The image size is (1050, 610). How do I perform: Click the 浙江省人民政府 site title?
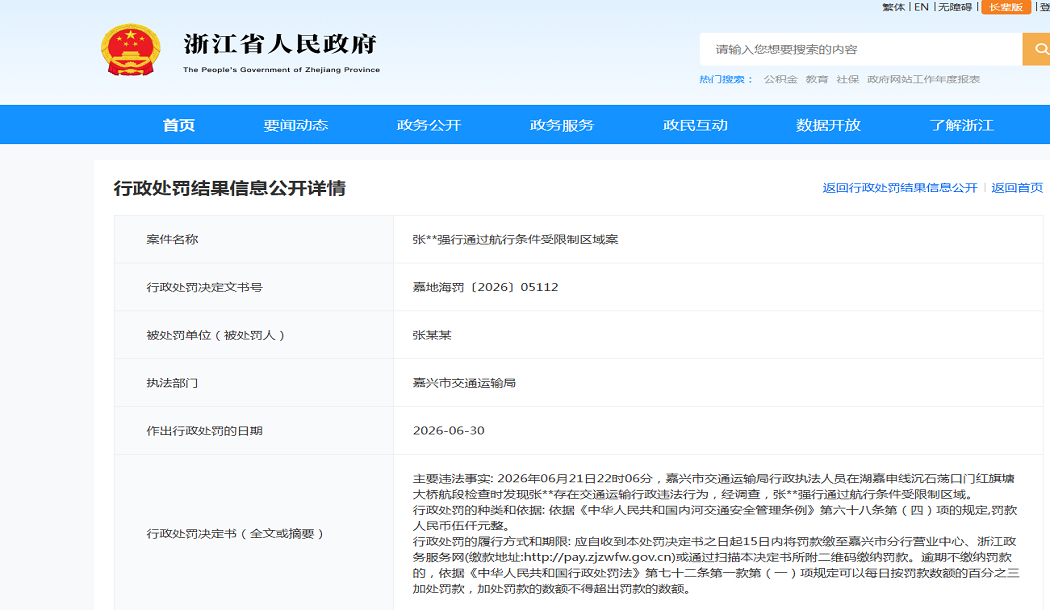pos(281,44)
